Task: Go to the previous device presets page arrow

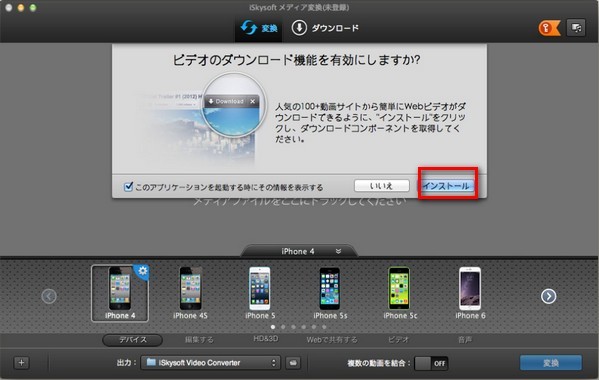Action: (x=49, y=296)
